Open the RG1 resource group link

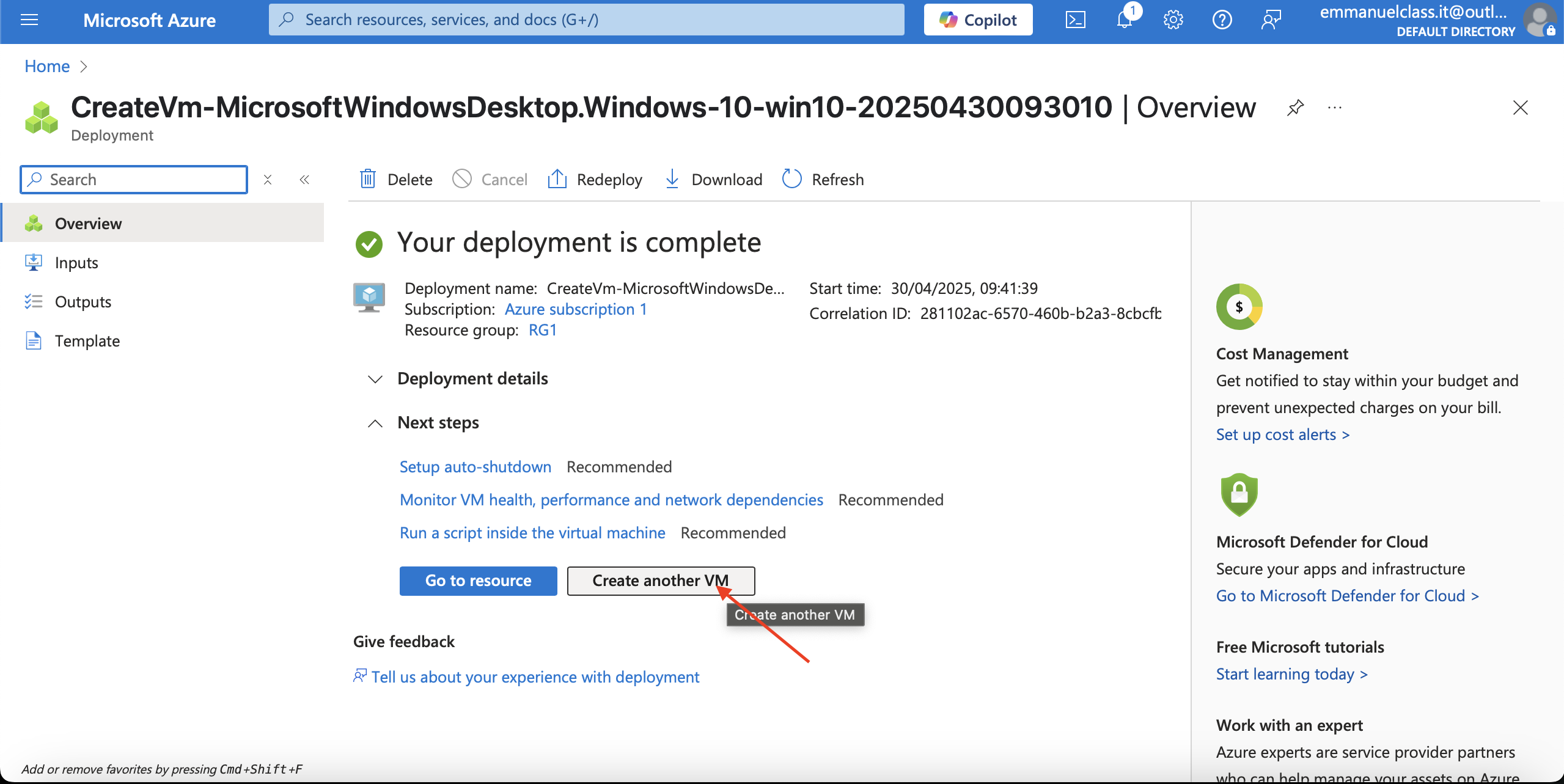[x=543, y=330]
